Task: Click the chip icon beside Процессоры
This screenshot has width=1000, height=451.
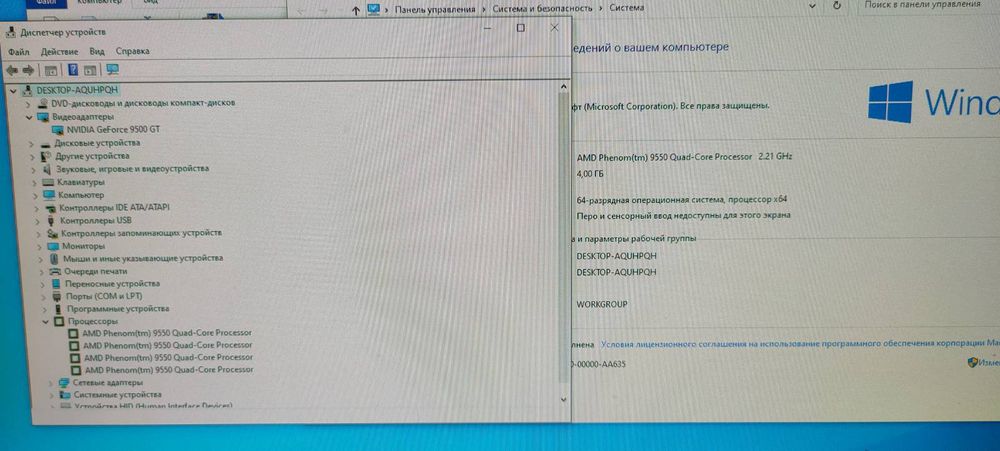Action: tap(59, 322)
